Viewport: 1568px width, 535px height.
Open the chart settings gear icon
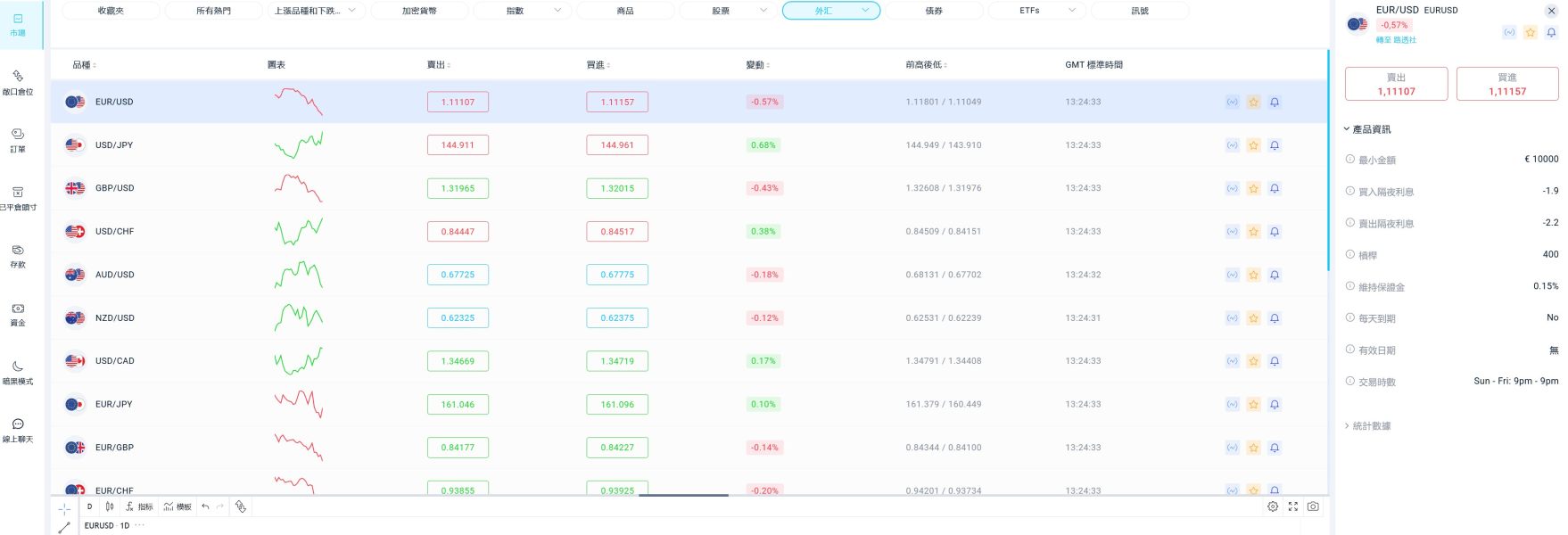click(1273, 506)
